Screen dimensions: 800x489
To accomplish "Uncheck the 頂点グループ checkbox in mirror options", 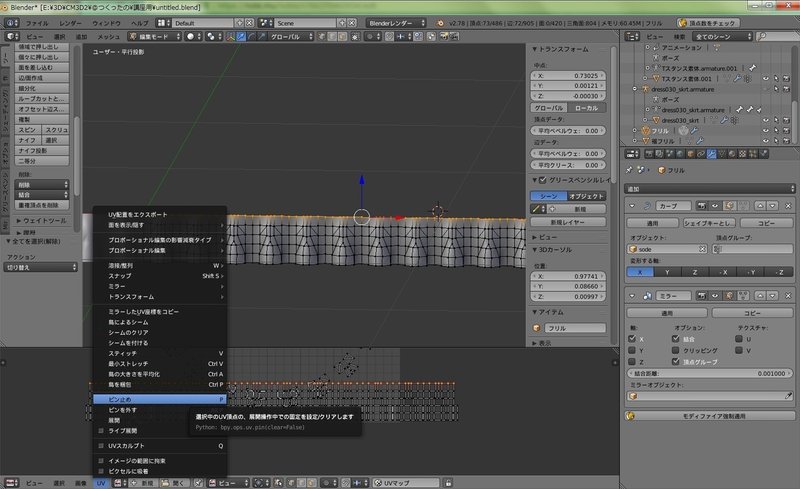I will coord(677,364).
